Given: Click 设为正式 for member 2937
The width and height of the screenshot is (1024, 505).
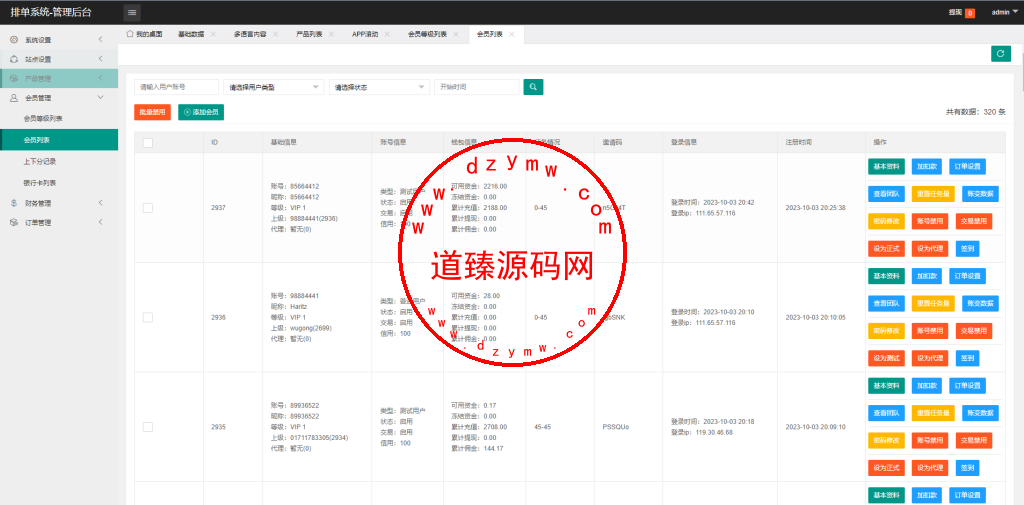Looking at the screenshot, I should pos(886,248).
